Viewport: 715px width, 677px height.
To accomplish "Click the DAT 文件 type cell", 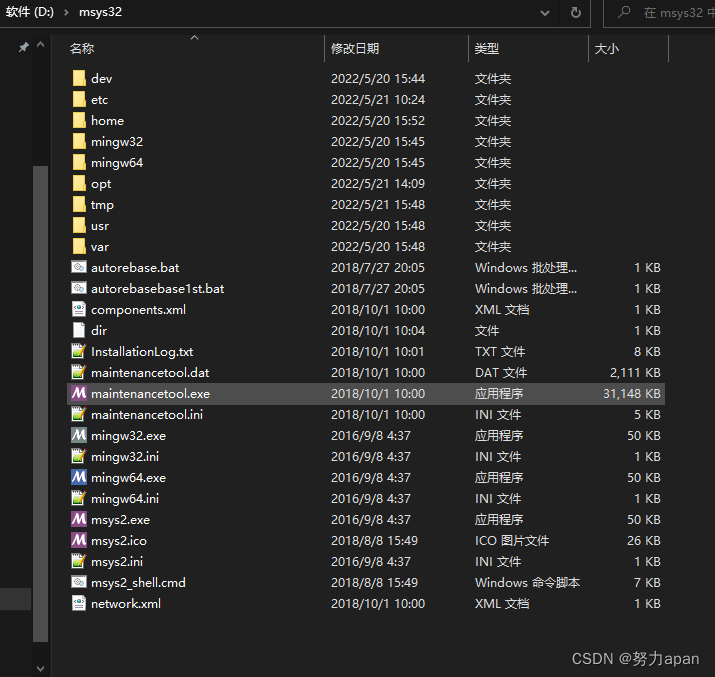I will tap(501, 372).
